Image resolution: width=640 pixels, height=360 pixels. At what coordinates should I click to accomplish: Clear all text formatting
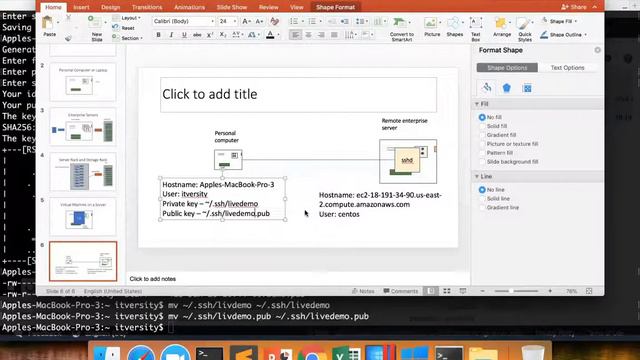(x=275, y=21)
